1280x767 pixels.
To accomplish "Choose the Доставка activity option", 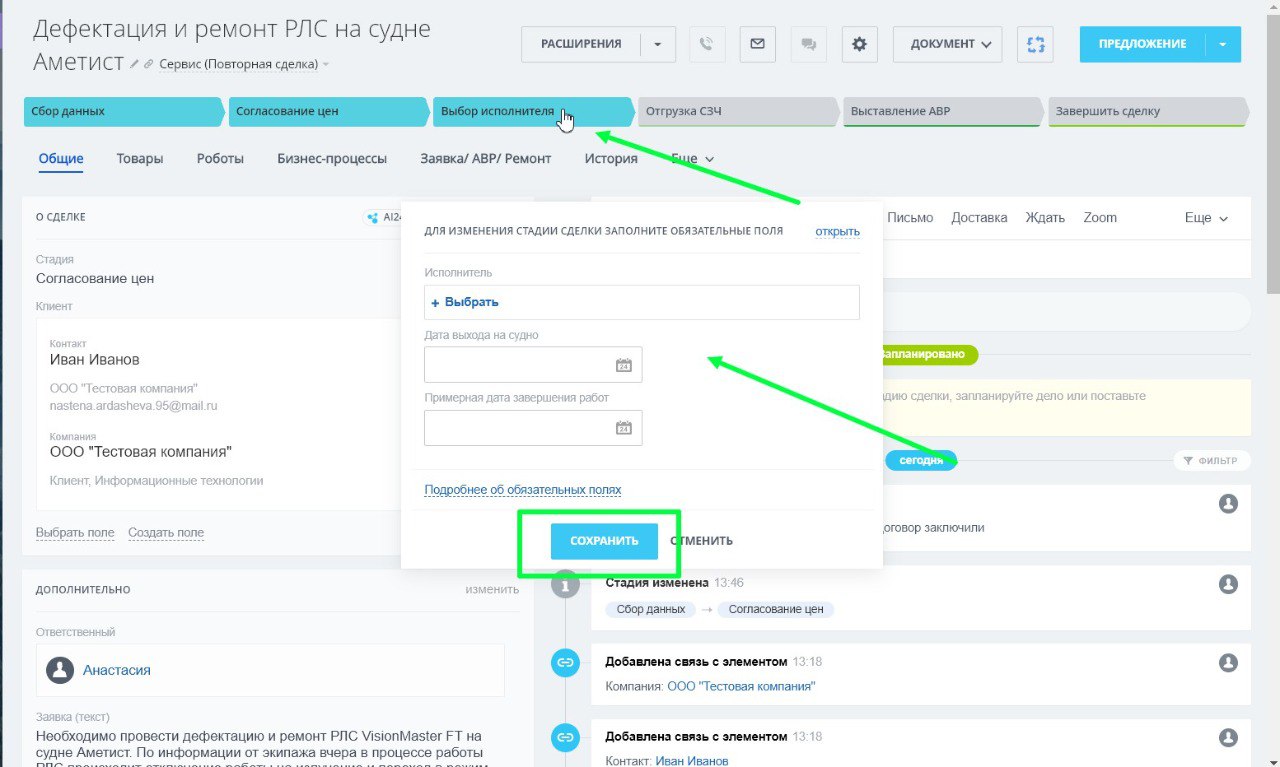I will coord(979,218).
